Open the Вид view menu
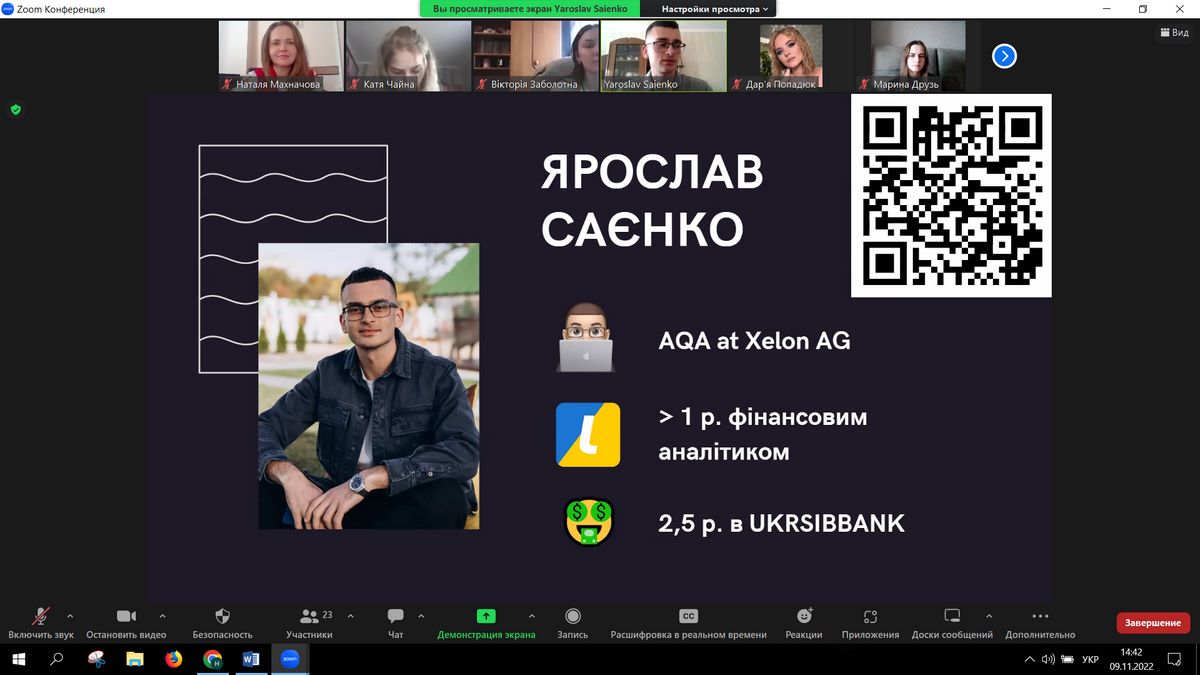Screen dimensions: 1200x675 pyautogui.click(x=1174, y=33)
